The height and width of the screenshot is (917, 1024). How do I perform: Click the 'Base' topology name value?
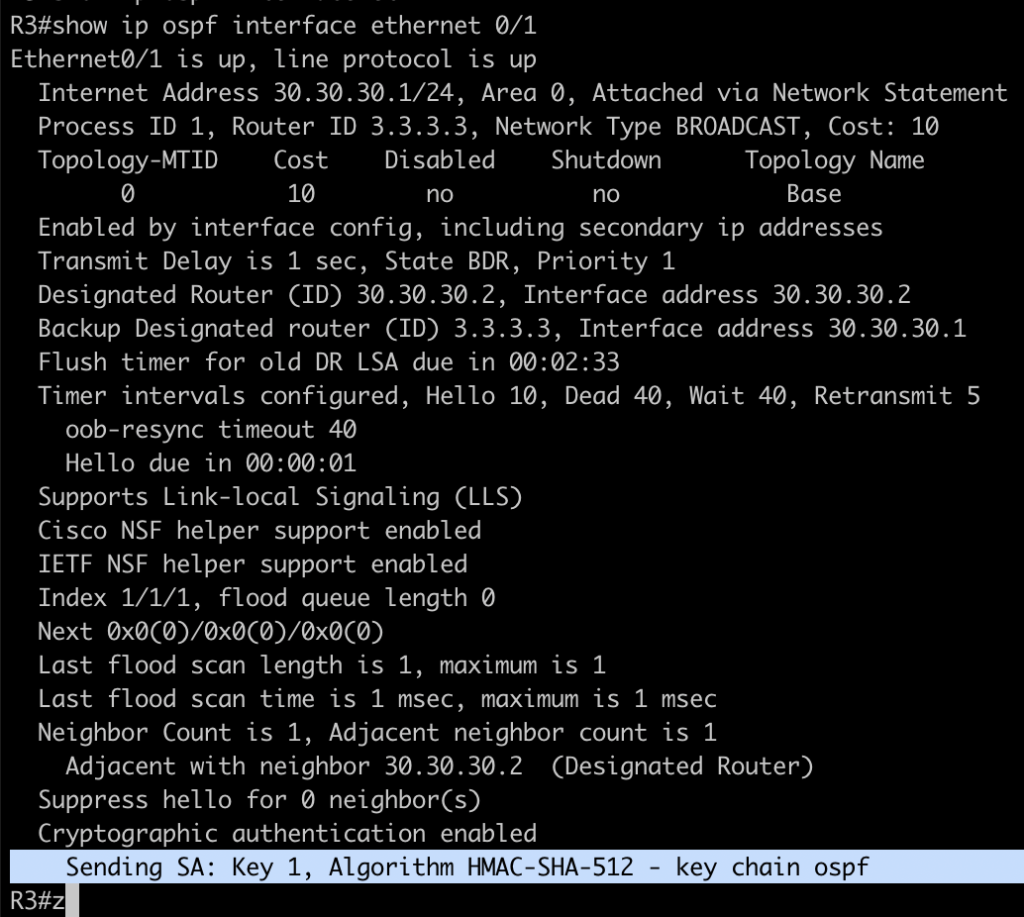coord(813,194)
